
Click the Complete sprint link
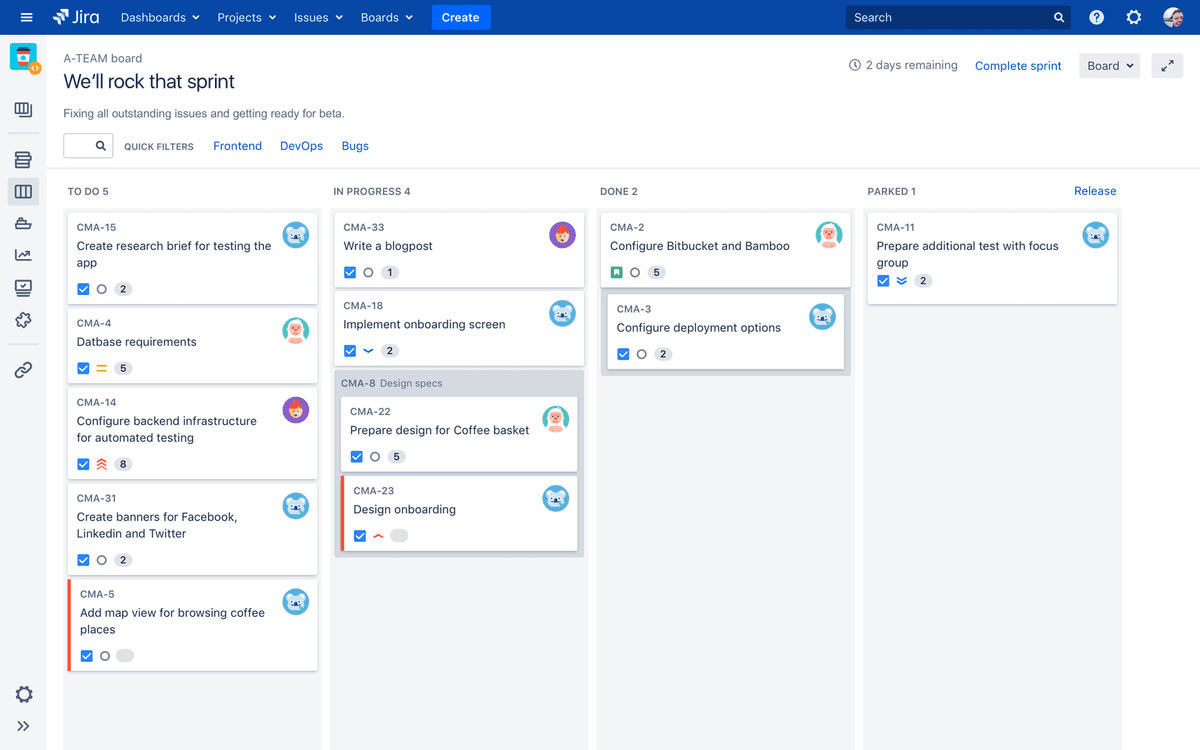pyautogui.click(x=1018, y=66)
